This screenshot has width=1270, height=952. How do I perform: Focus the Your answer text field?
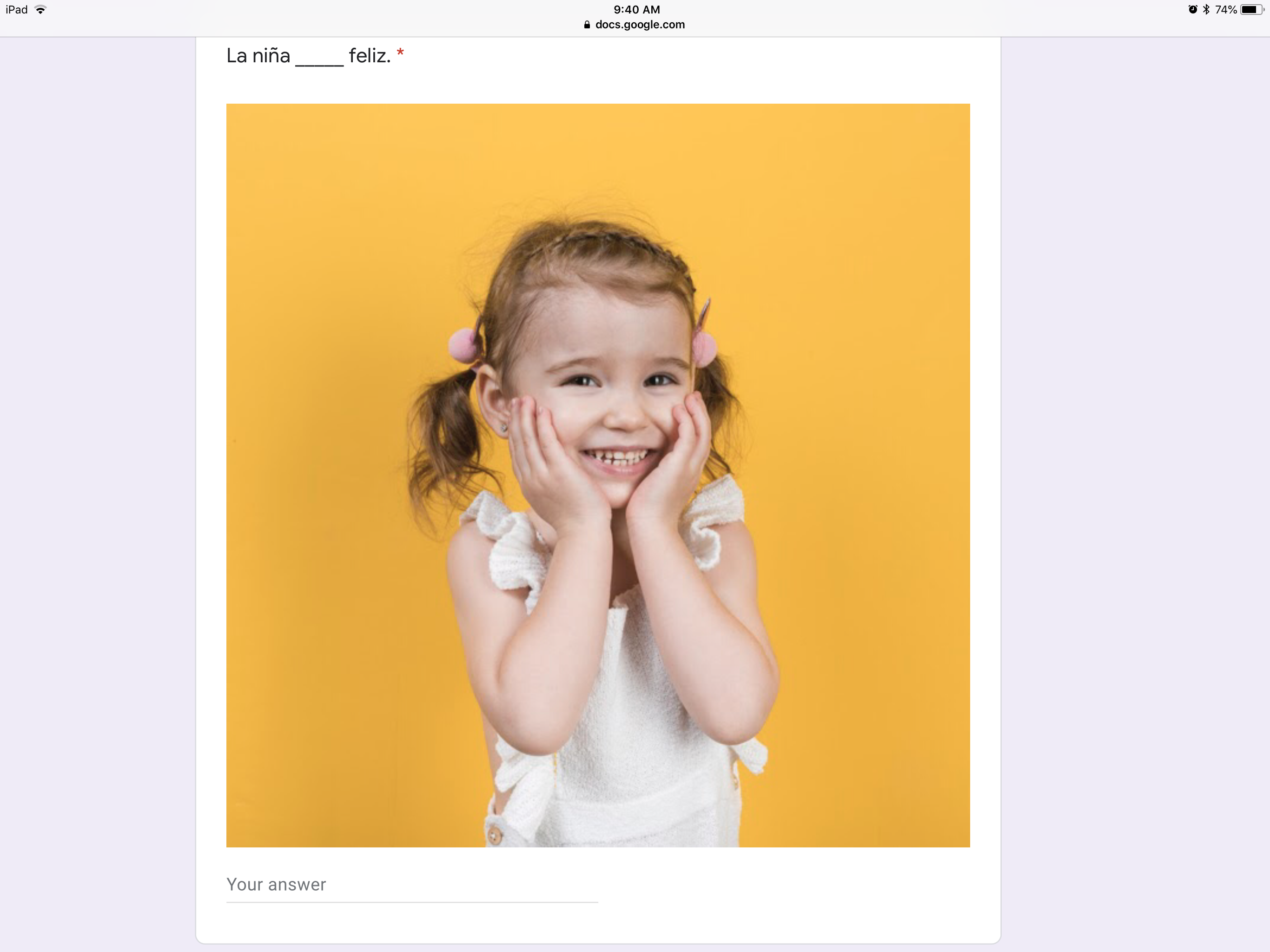[412, 885]
